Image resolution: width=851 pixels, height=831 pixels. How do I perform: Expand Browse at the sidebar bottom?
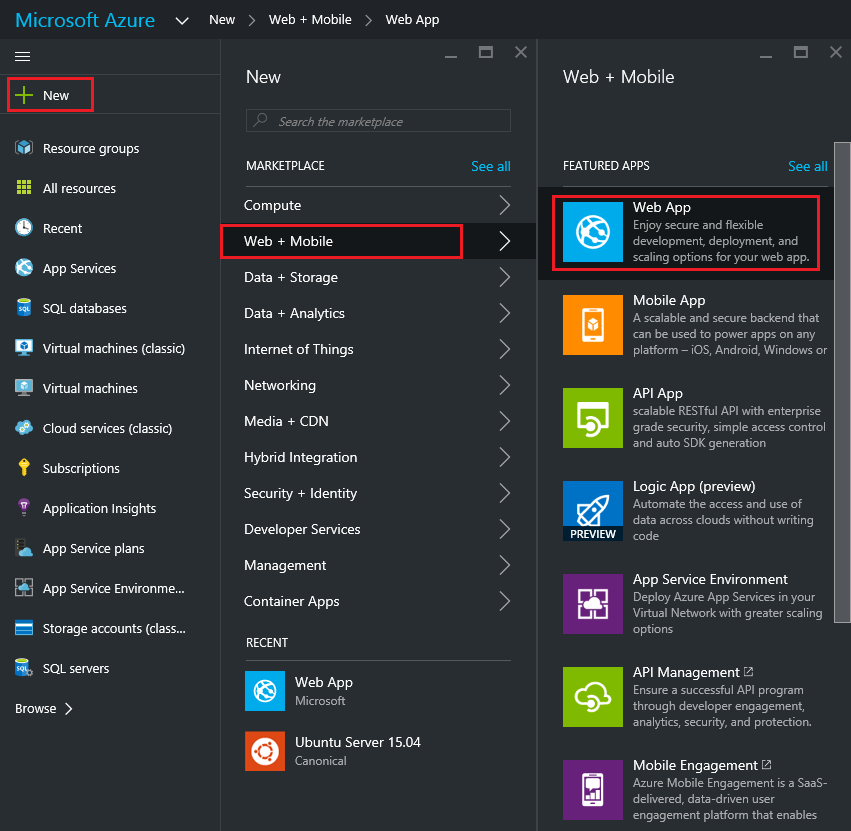[x=44, y=708]
